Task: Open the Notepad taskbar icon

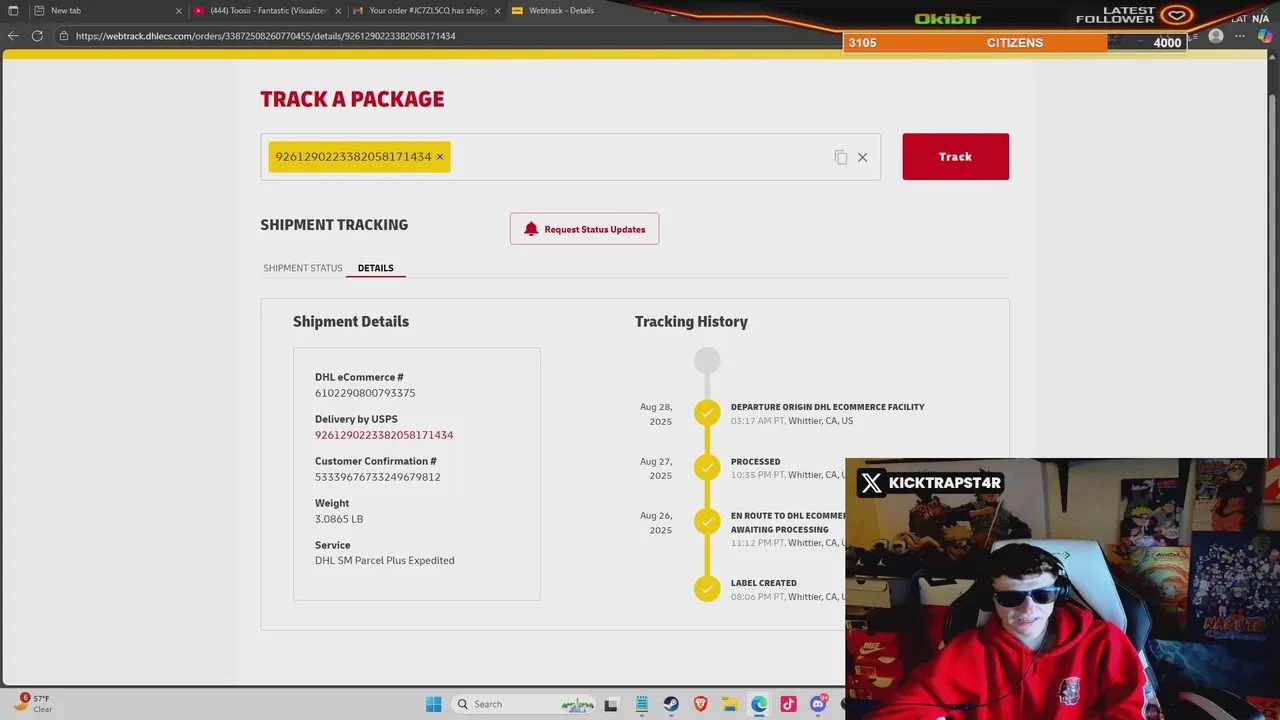Action: click(x=641, y=704)
